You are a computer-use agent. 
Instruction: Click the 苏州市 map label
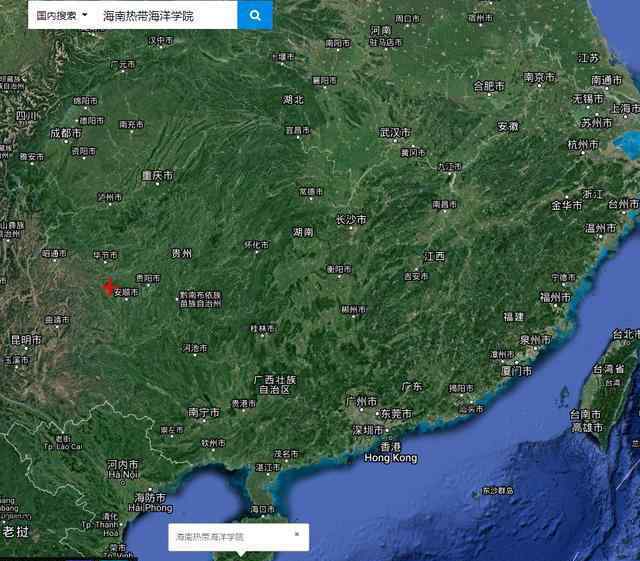pyautogui.click(x=596, y=122)
